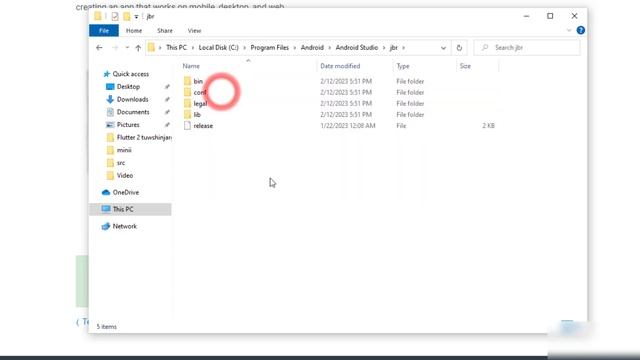Select Network in navigation pane
The height and width of the screenshot is (360, 640).
click(x=124, y=226)
